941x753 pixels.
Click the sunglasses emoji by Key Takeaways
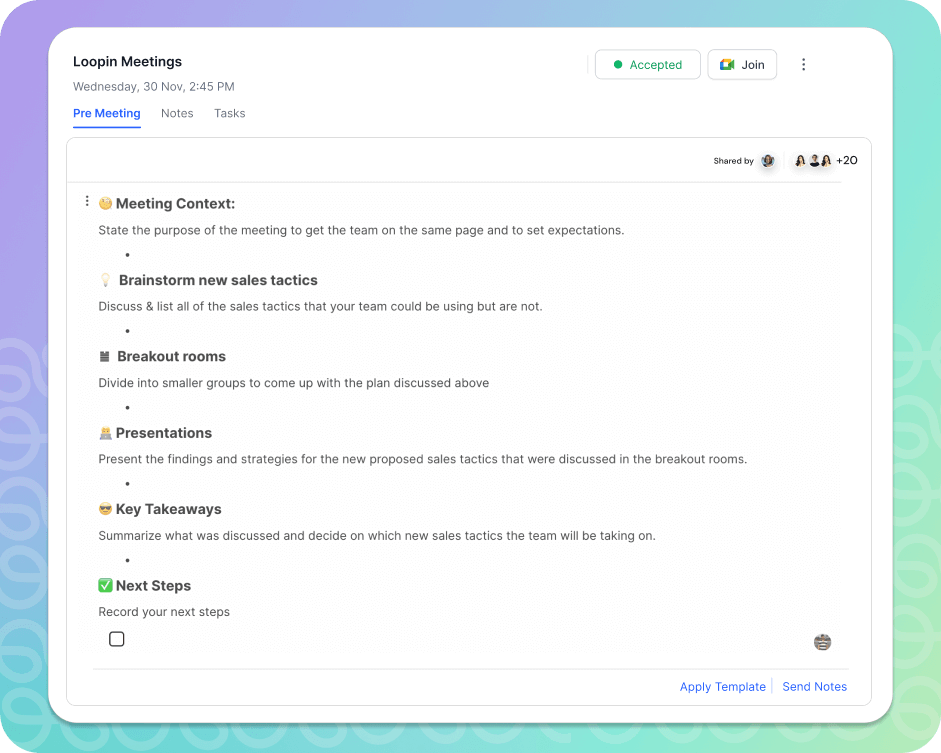coord(106,509)
